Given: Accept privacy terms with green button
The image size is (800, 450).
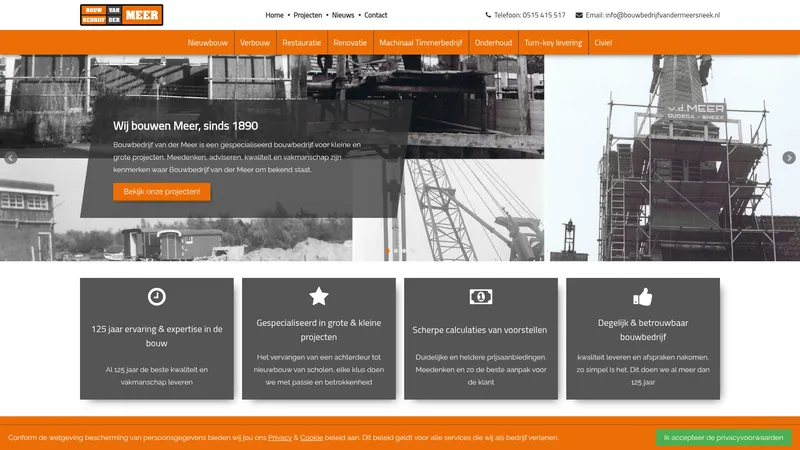Looking at the screenshot, I should click(723, 438).
